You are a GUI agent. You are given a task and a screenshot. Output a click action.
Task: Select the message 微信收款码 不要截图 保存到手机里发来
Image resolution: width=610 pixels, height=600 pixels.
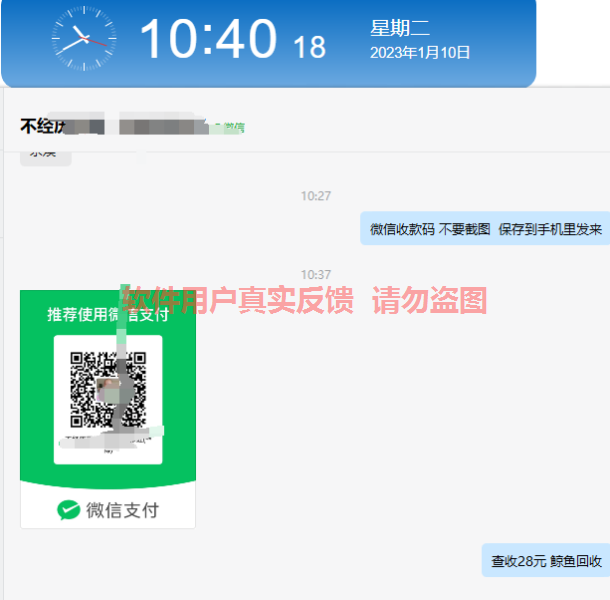[486, 229]
